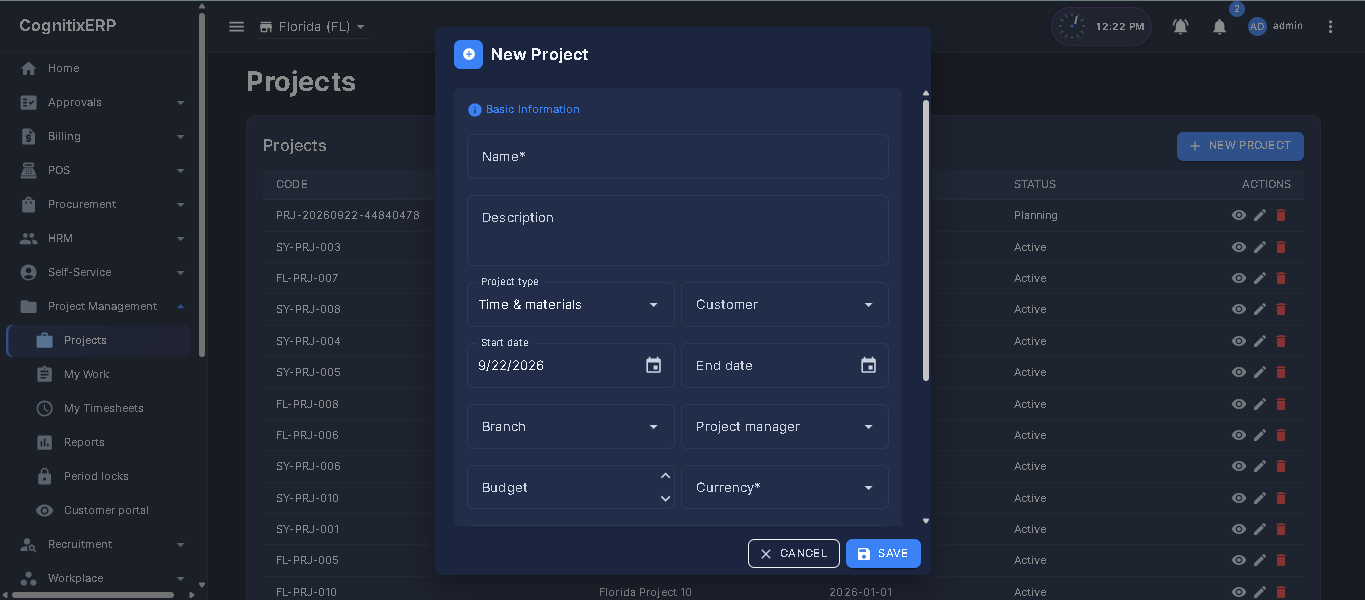Click the Basic Information section label
The width and height of the screenshot is (1365, 600).
click(533, 110)
